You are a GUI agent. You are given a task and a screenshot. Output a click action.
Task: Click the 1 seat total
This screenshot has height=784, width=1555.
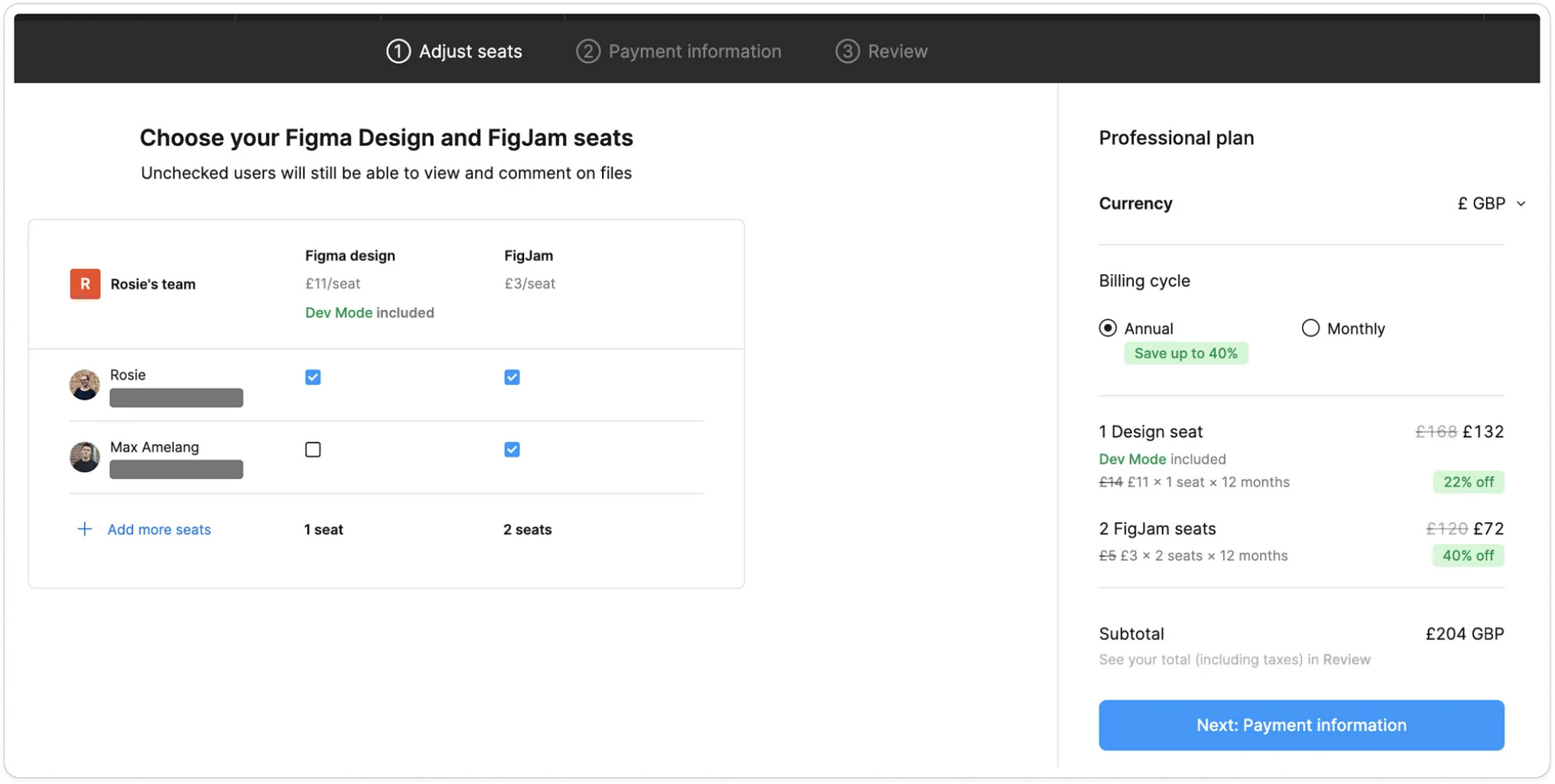[323, 529]
